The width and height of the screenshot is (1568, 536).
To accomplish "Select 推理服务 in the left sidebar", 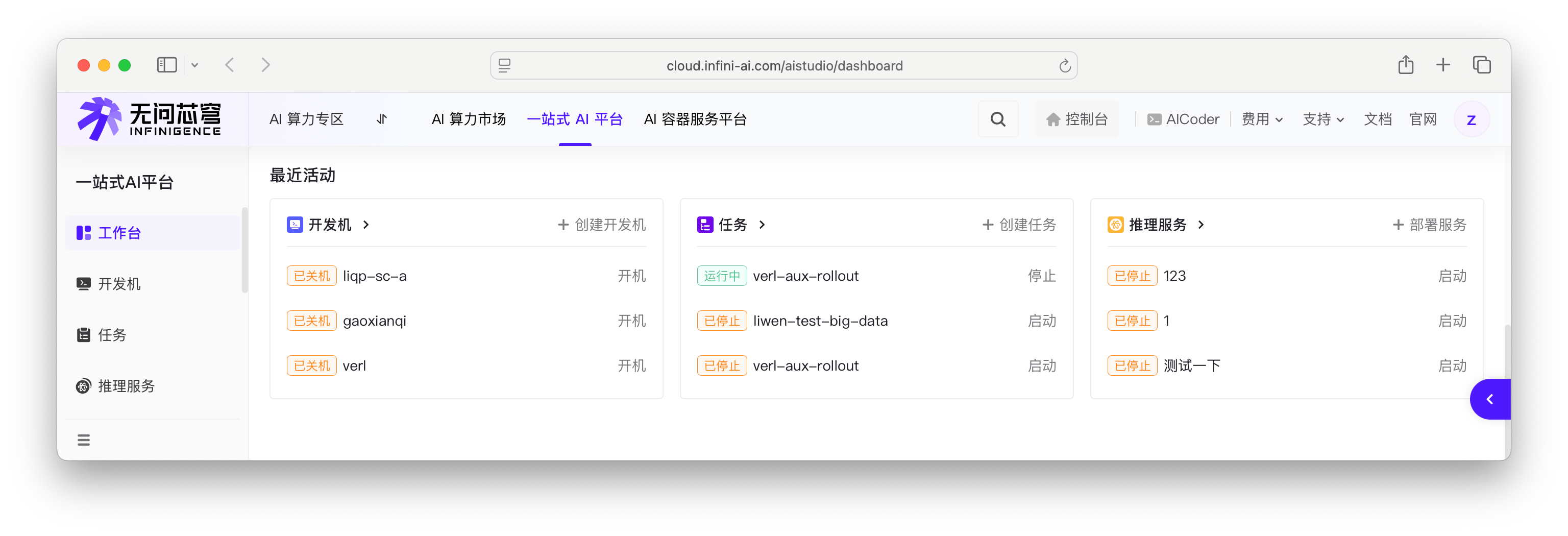I will (126, 386).
